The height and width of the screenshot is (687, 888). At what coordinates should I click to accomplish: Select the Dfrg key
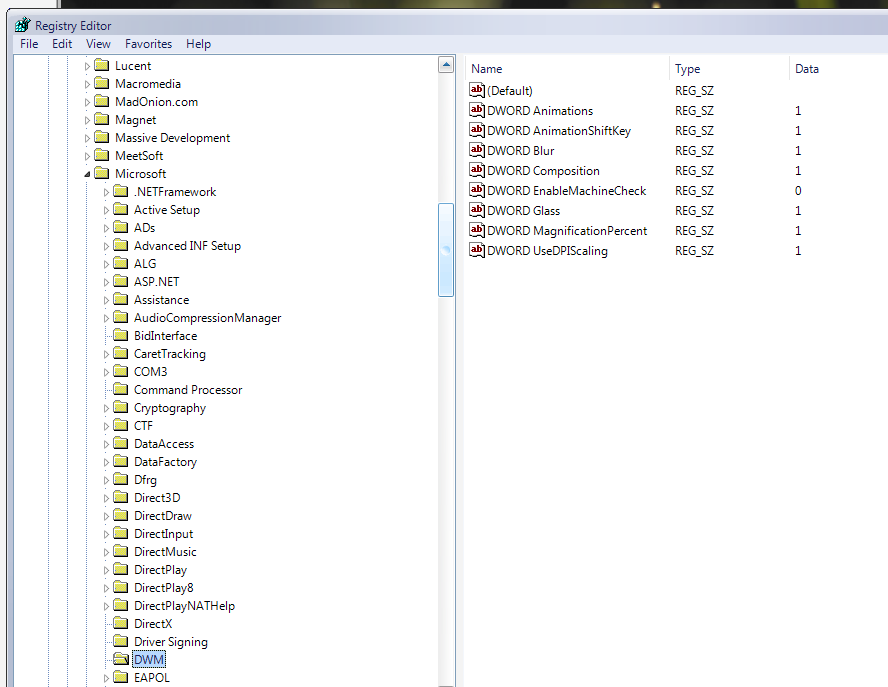[145, 480]
